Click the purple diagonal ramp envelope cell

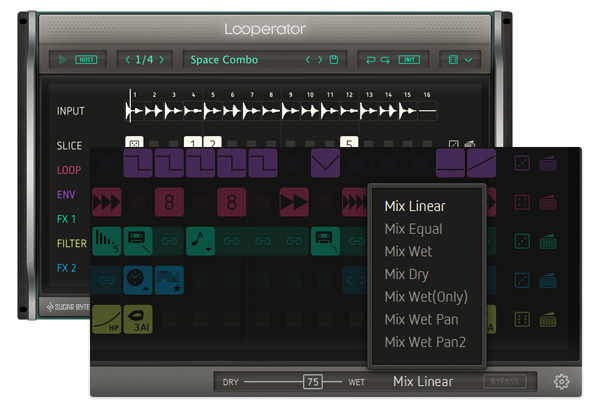click(x=481, y=163)
